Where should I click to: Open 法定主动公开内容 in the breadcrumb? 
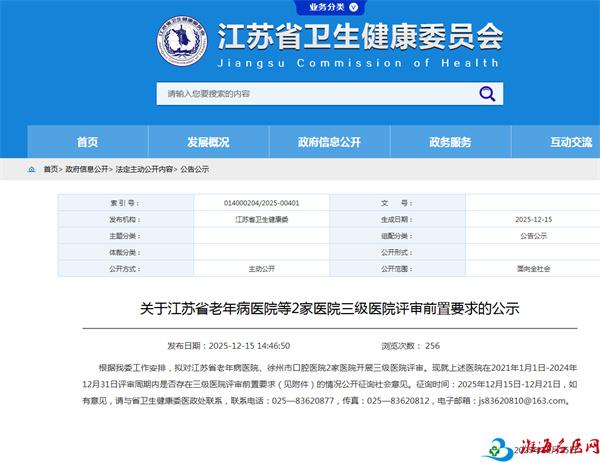point(144,170)
